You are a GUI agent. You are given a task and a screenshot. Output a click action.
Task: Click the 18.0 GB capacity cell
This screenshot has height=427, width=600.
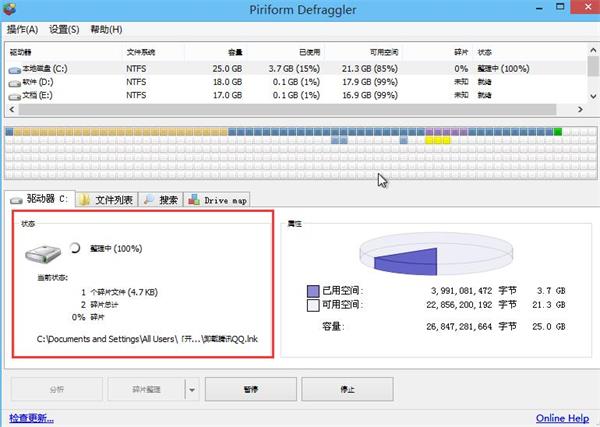coord(227,82)
